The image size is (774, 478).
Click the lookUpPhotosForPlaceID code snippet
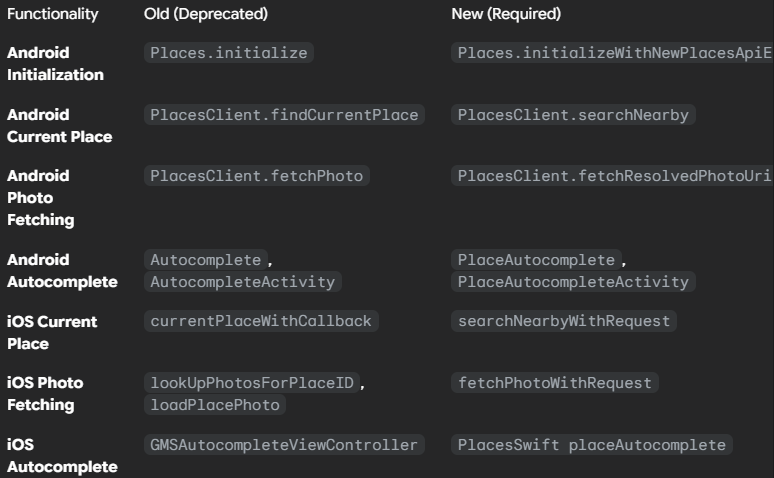coord(251,383)
